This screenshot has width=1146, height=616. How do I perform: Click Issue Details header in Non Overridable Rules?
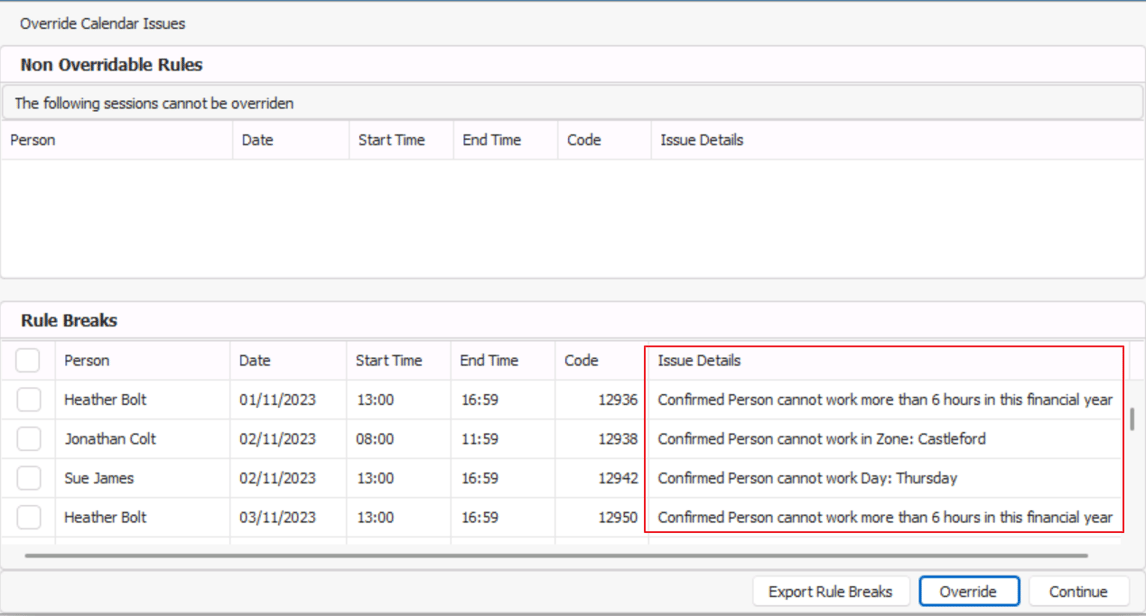coord(702,140)
